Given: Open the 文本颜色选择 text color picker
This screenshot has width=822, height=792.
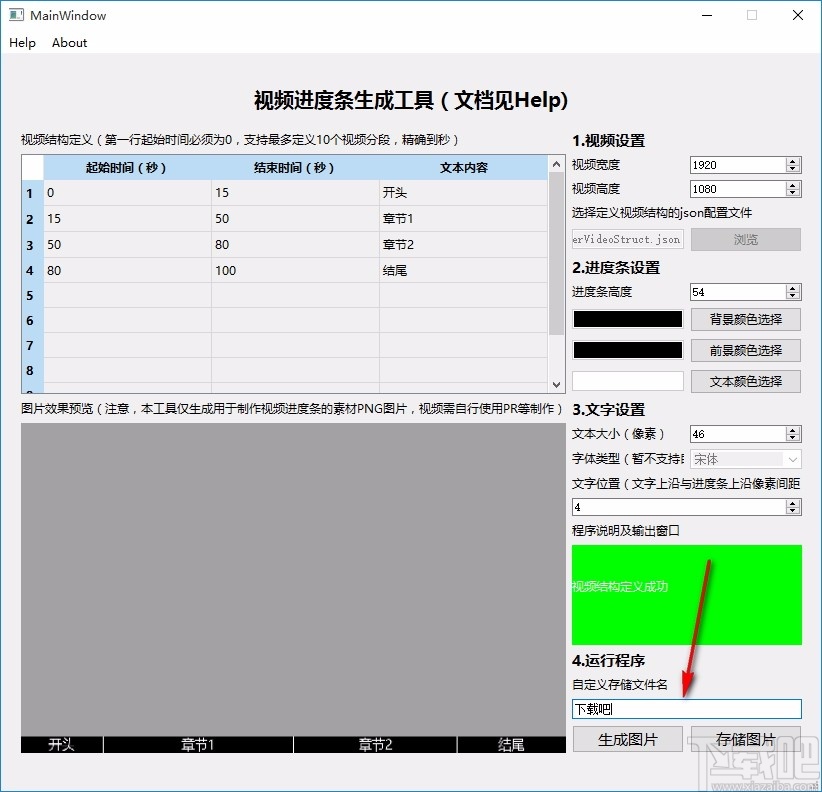Looking at the screenshot, I should pos(745,381).
